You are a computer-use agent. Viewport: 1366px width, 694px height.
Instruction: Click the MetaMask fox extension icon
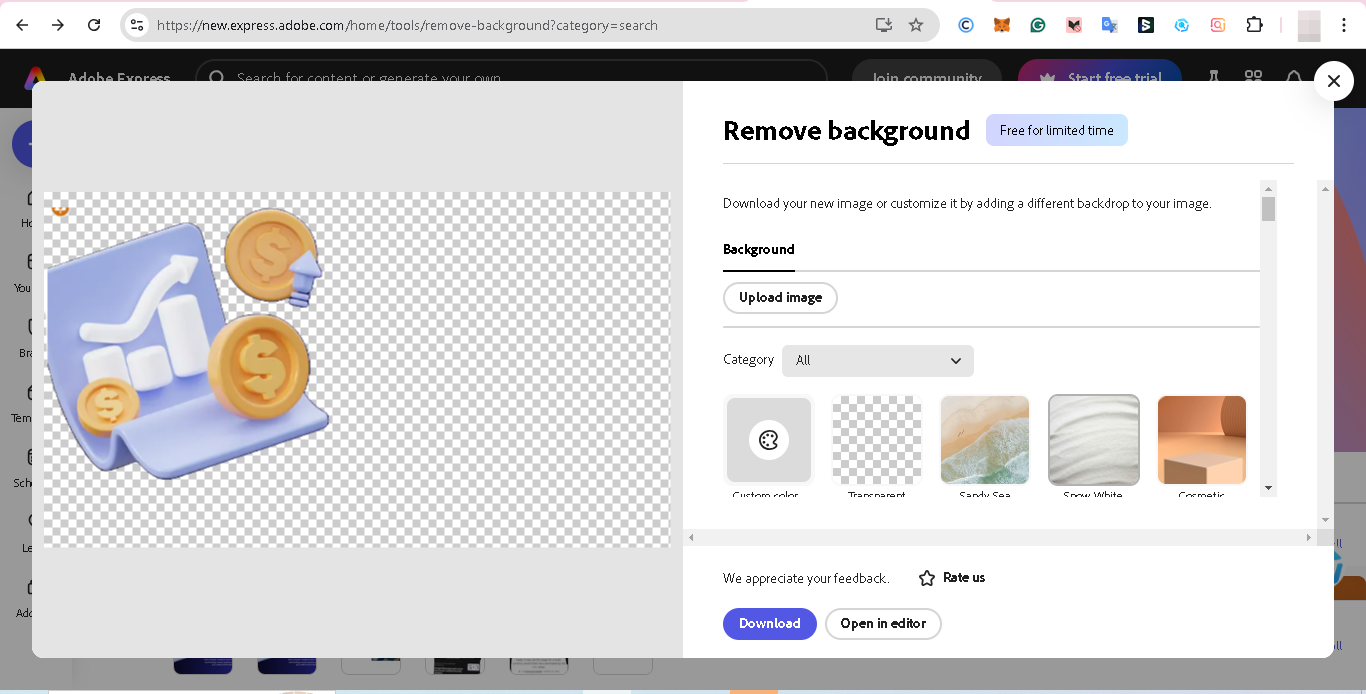1001,25
